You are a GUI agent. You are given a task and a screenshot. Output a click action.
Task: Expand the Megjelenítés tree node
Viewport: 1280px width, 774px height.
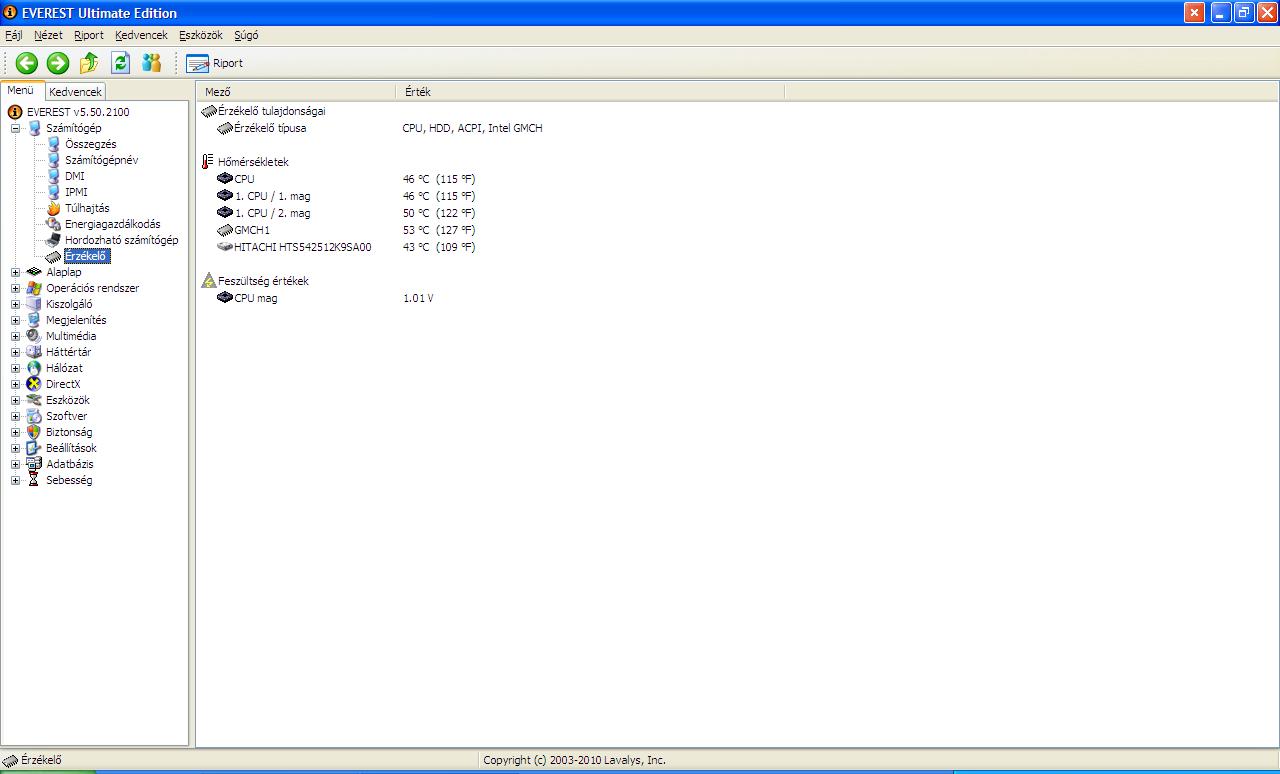pos(15,320)
